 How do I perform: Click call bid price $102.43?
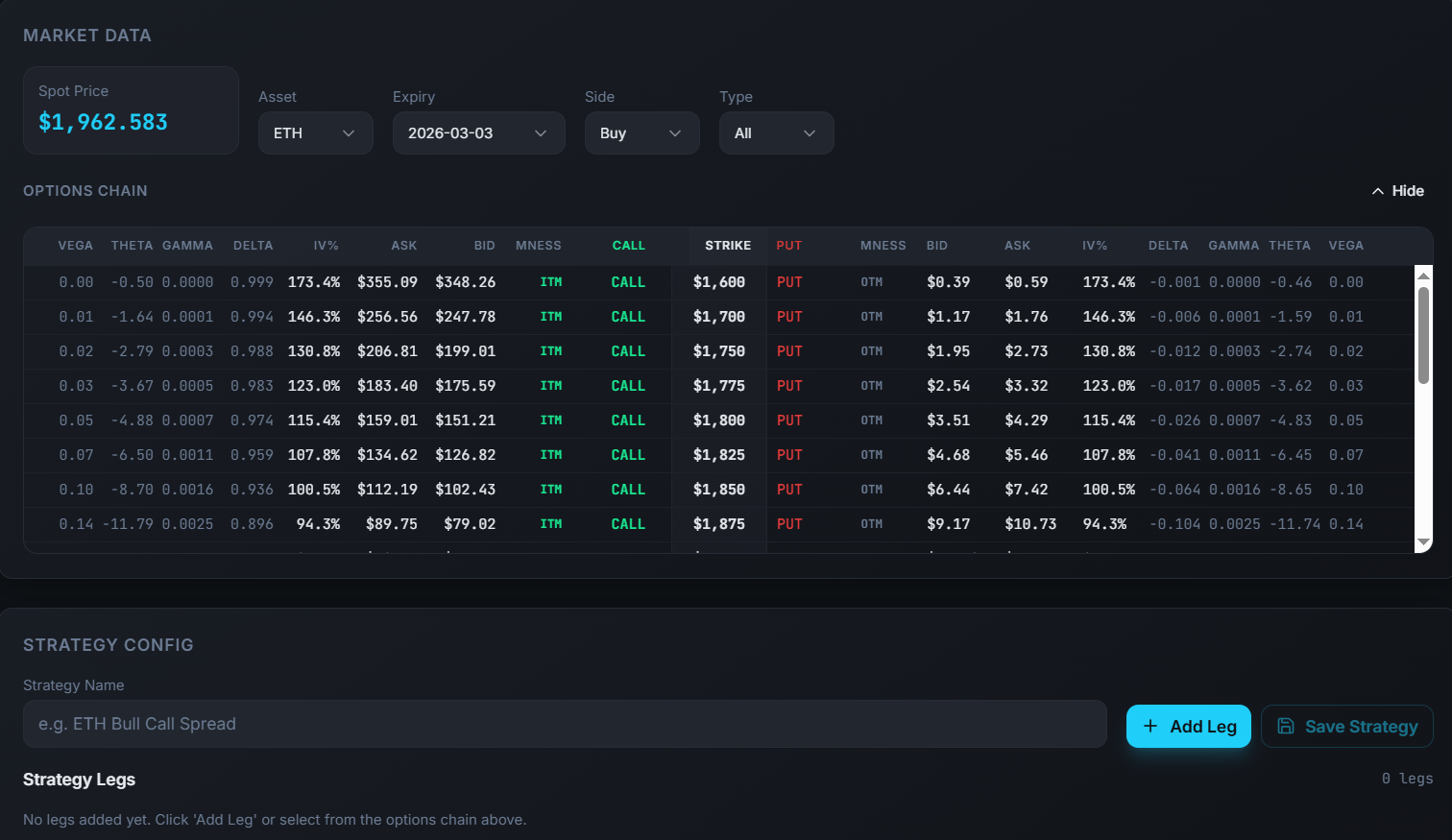(466, 490)
